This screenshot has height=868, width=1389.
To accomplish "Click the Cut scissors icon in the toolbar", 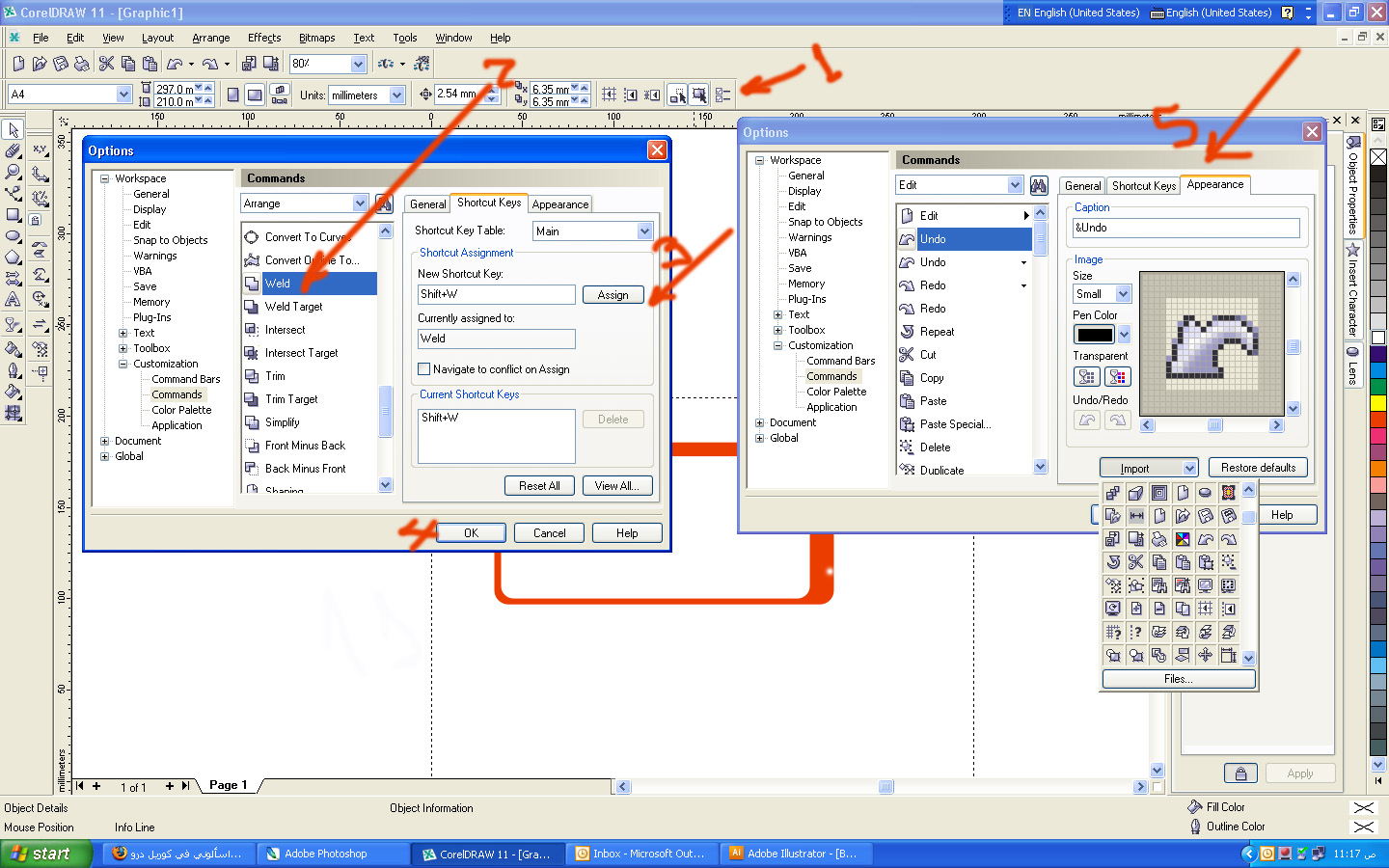I will click(x=106, y=64).
